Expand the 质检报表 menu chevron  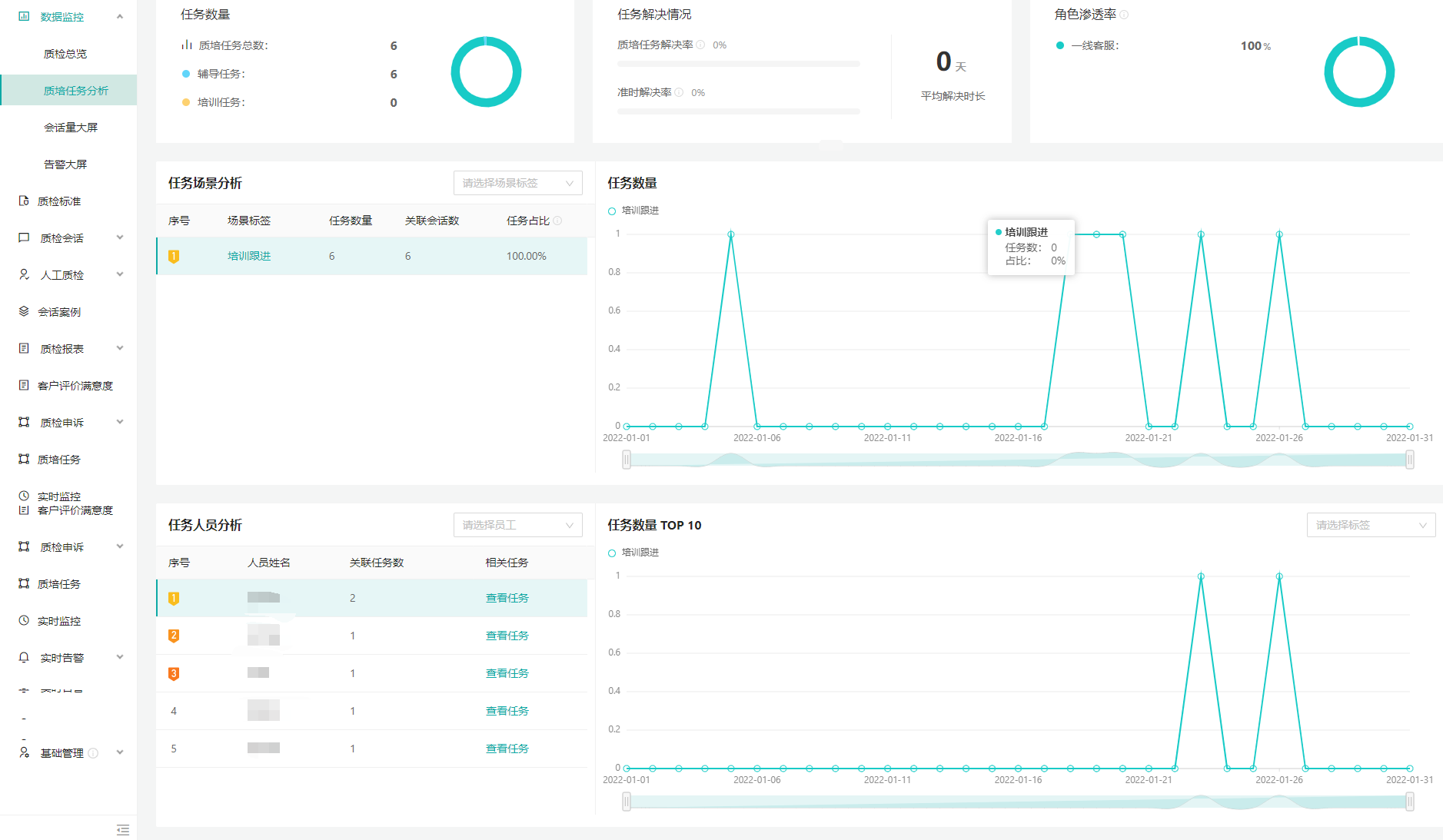point(120,348)
